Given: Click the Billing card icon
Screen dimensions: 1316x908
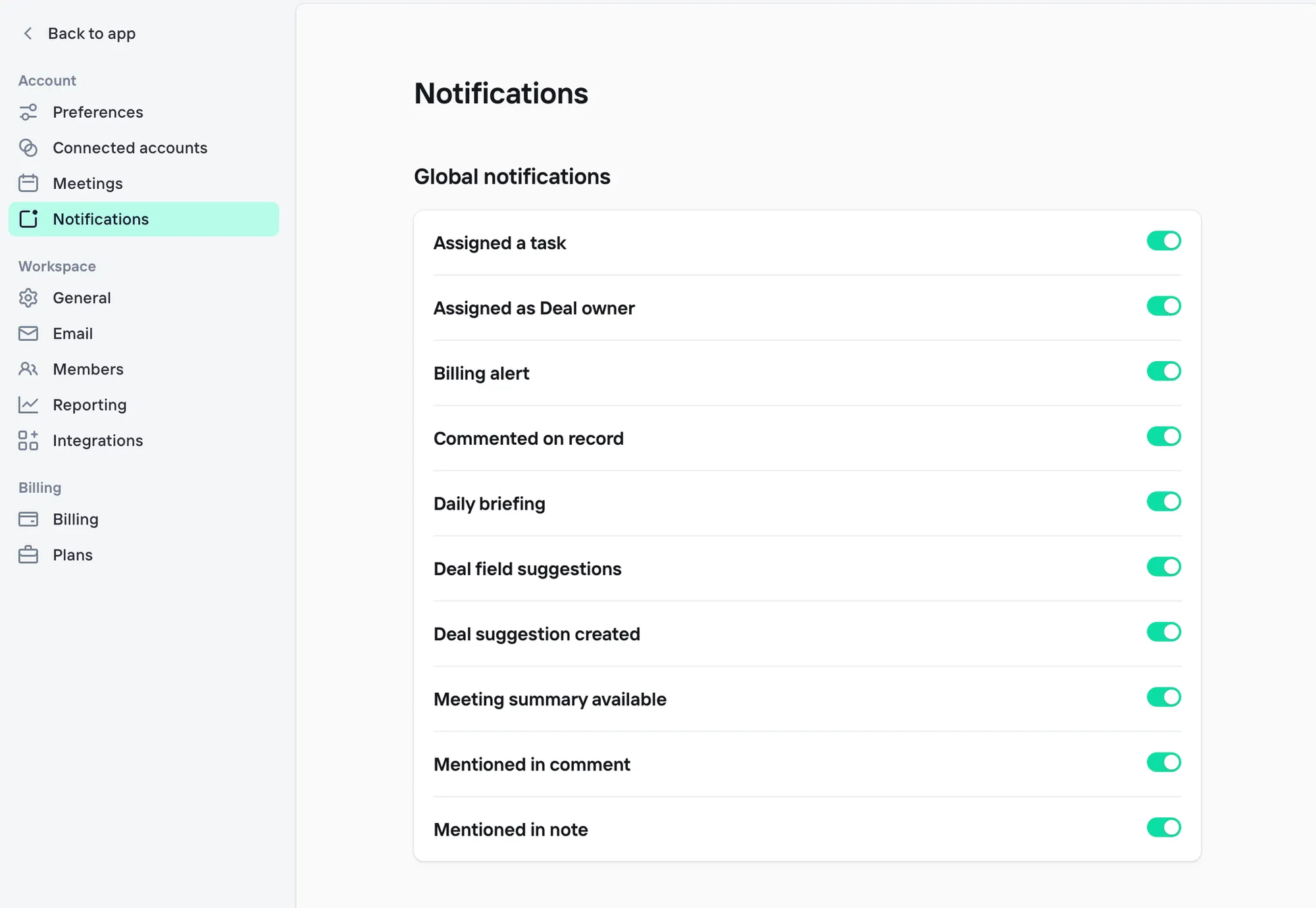Looking at the screenshot, I should pyautogui.click(x=28, y=519).
